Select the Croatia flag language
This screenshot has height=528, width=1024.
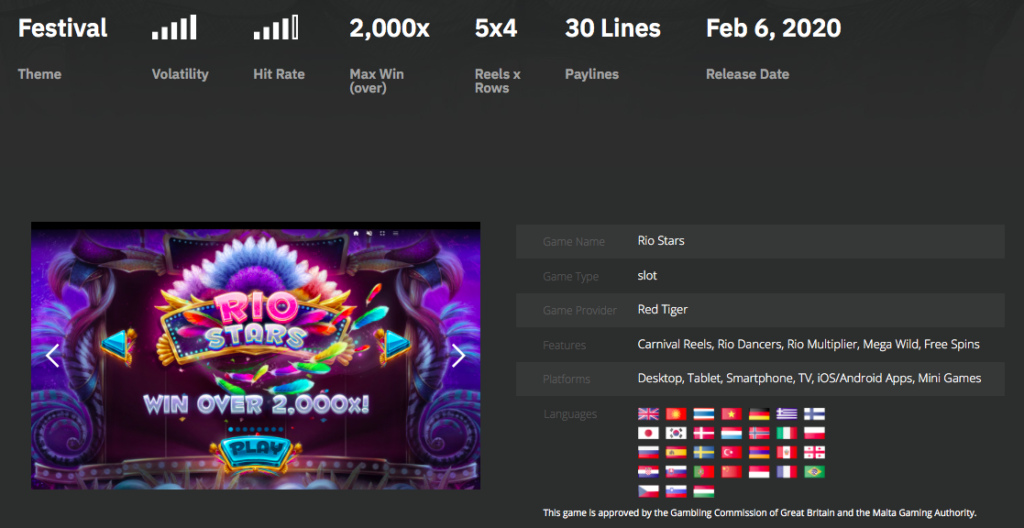coord(648,472)
